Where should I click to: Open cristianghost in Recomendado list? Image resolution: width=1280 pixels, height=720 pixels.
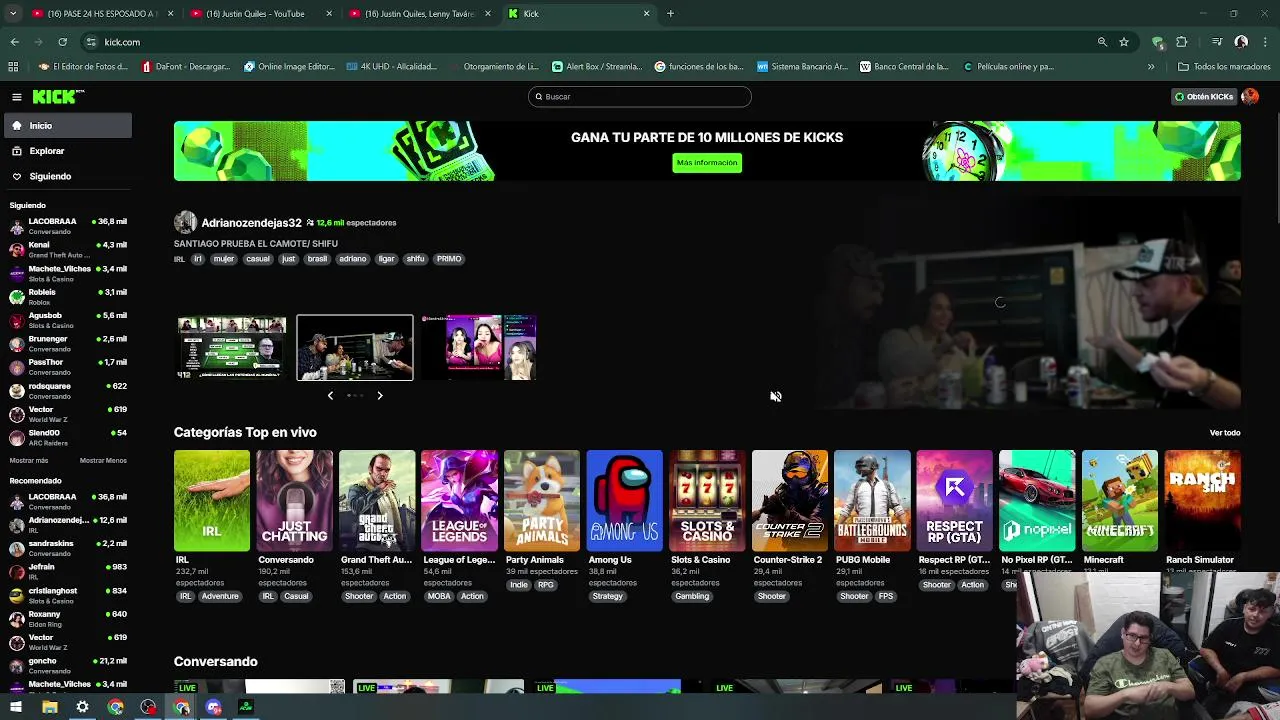[66, 595]
